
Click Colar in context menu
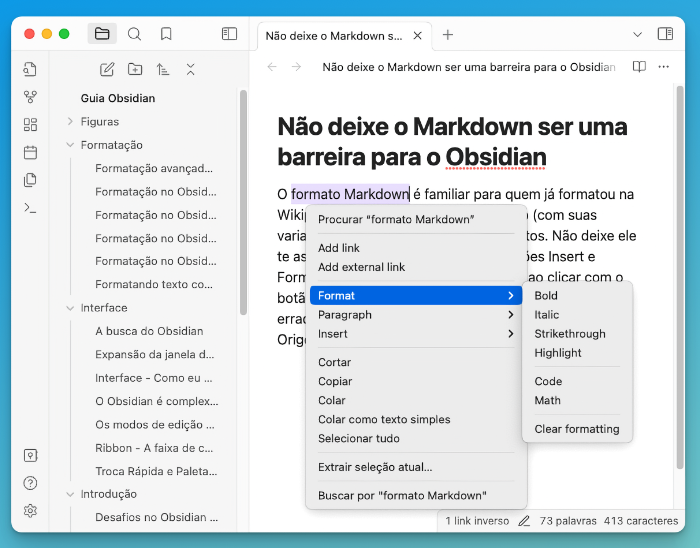(x=416, y=400)
